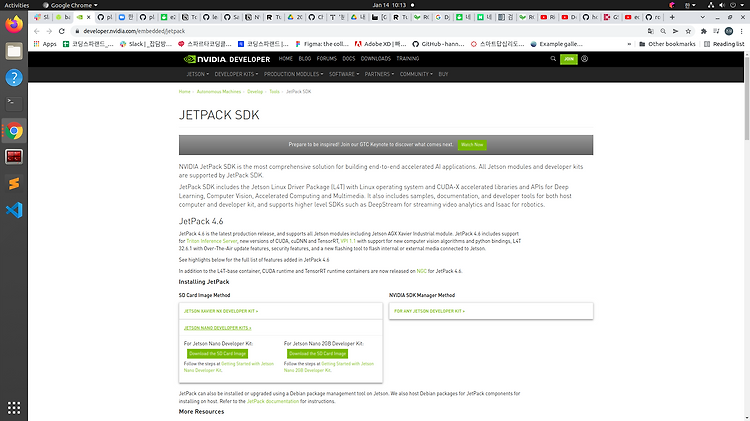The width and height of the screenshot is (750, 421).
Task: Open the Slack bookmark
Action: (145, 44)
